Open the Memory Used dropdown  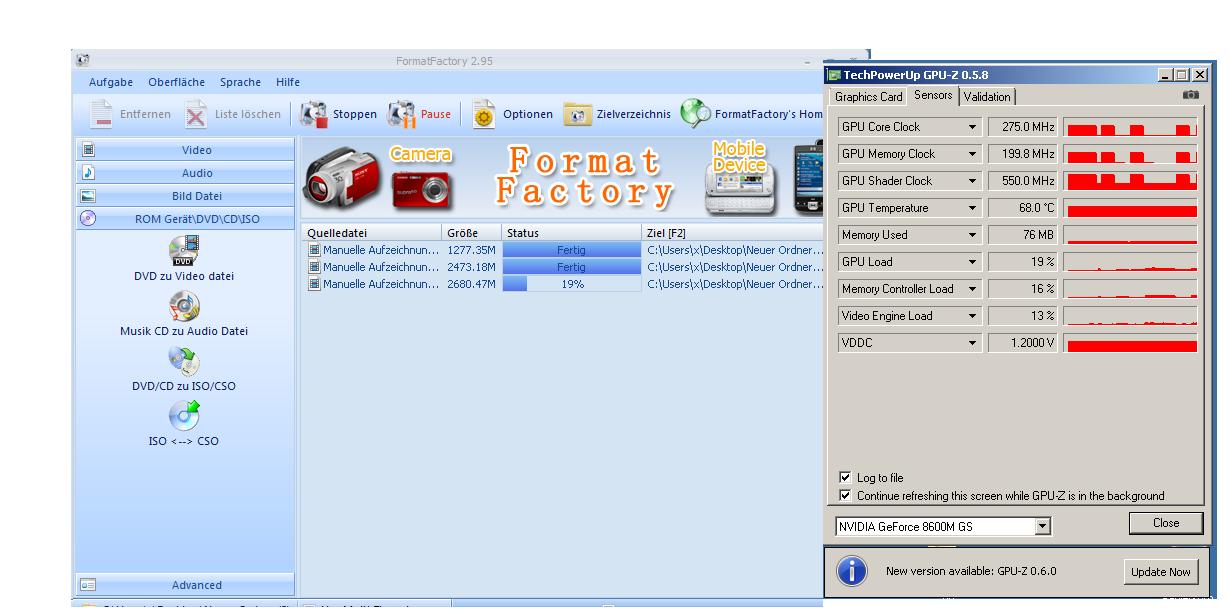(972, 235)
